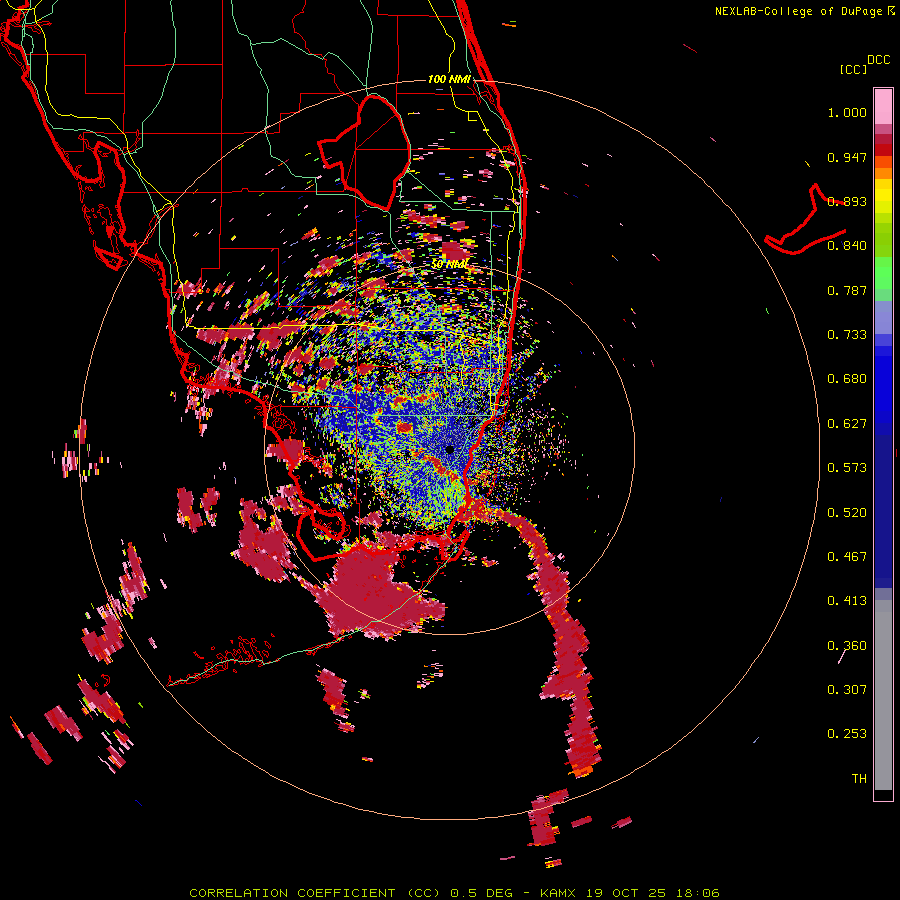Select the 0.787 scale value
Screen dimensions: 900x900
(847, 290)
